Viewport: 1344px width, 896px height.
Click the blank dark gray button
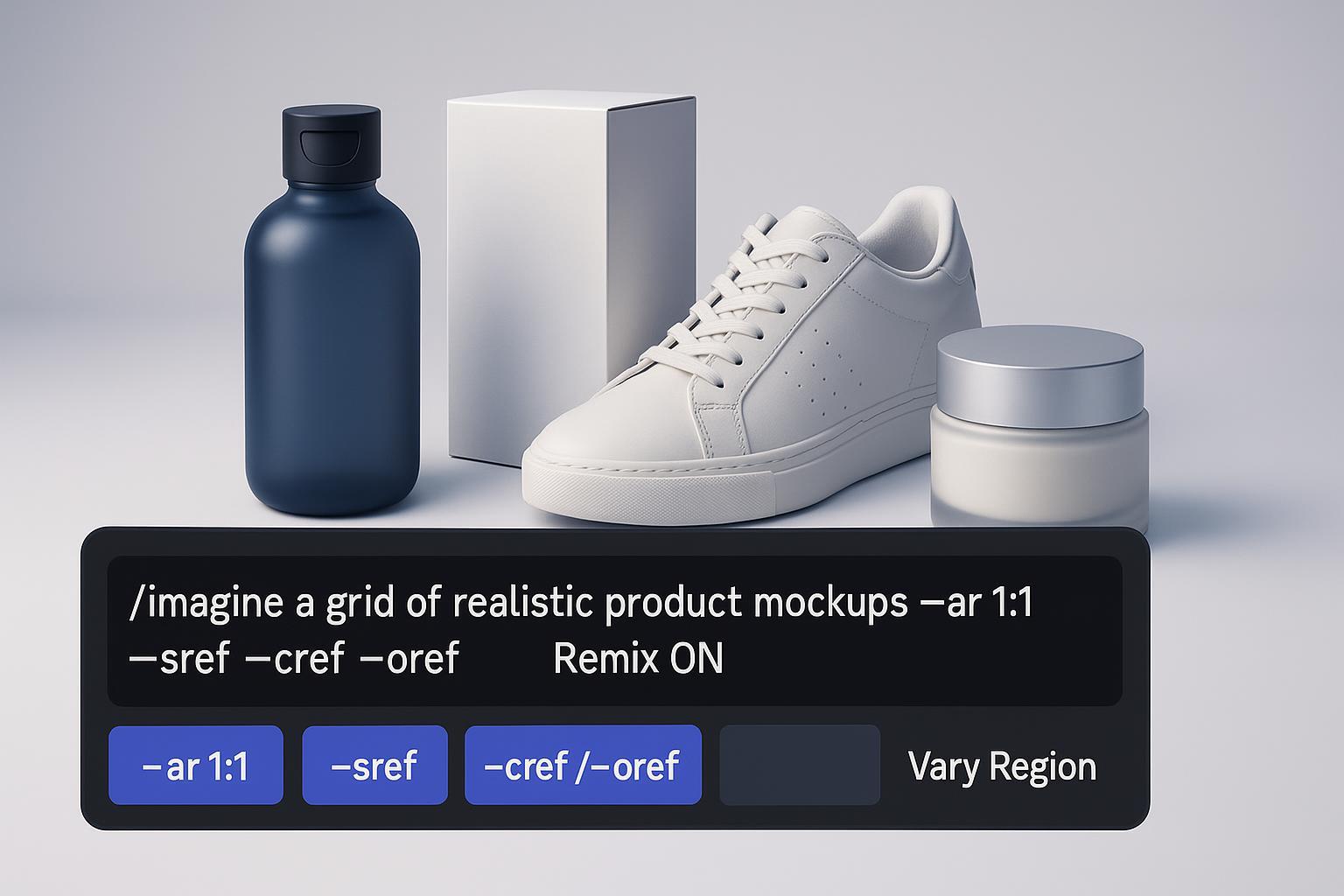click(800, 765)
